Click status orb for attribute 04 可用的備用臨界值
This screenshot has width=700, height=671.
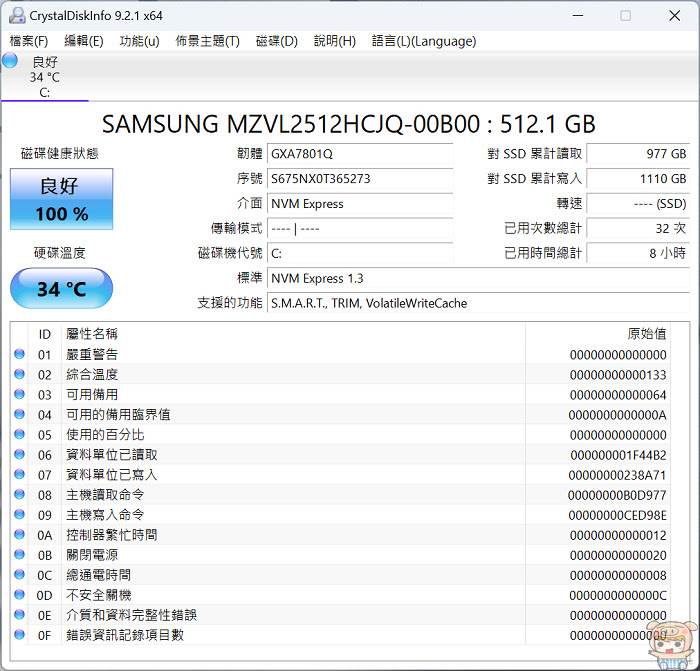point(19,414)
